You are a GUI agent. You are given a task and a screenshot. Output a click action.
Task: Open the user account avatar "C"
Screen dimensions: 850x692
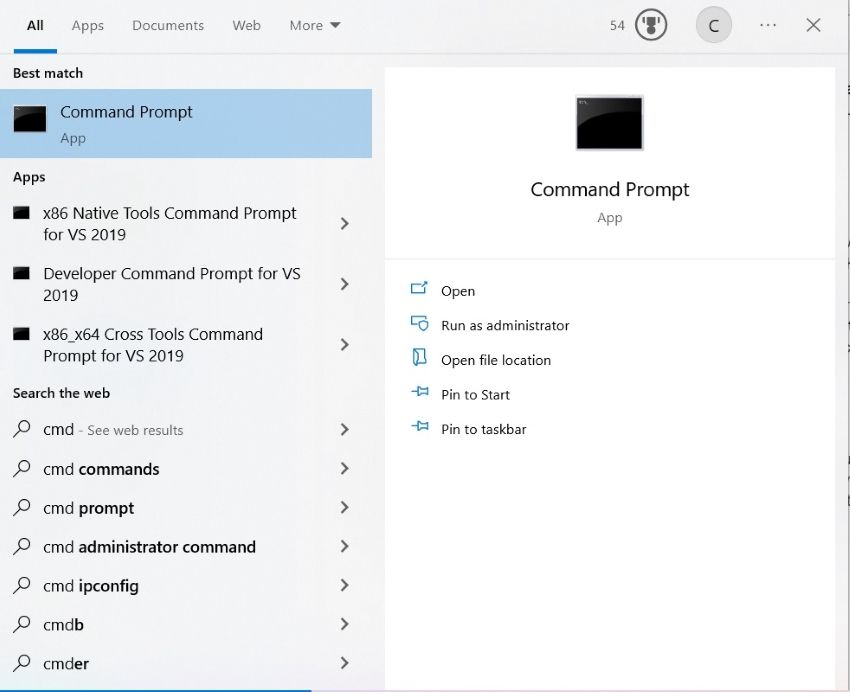coord(713,26)
